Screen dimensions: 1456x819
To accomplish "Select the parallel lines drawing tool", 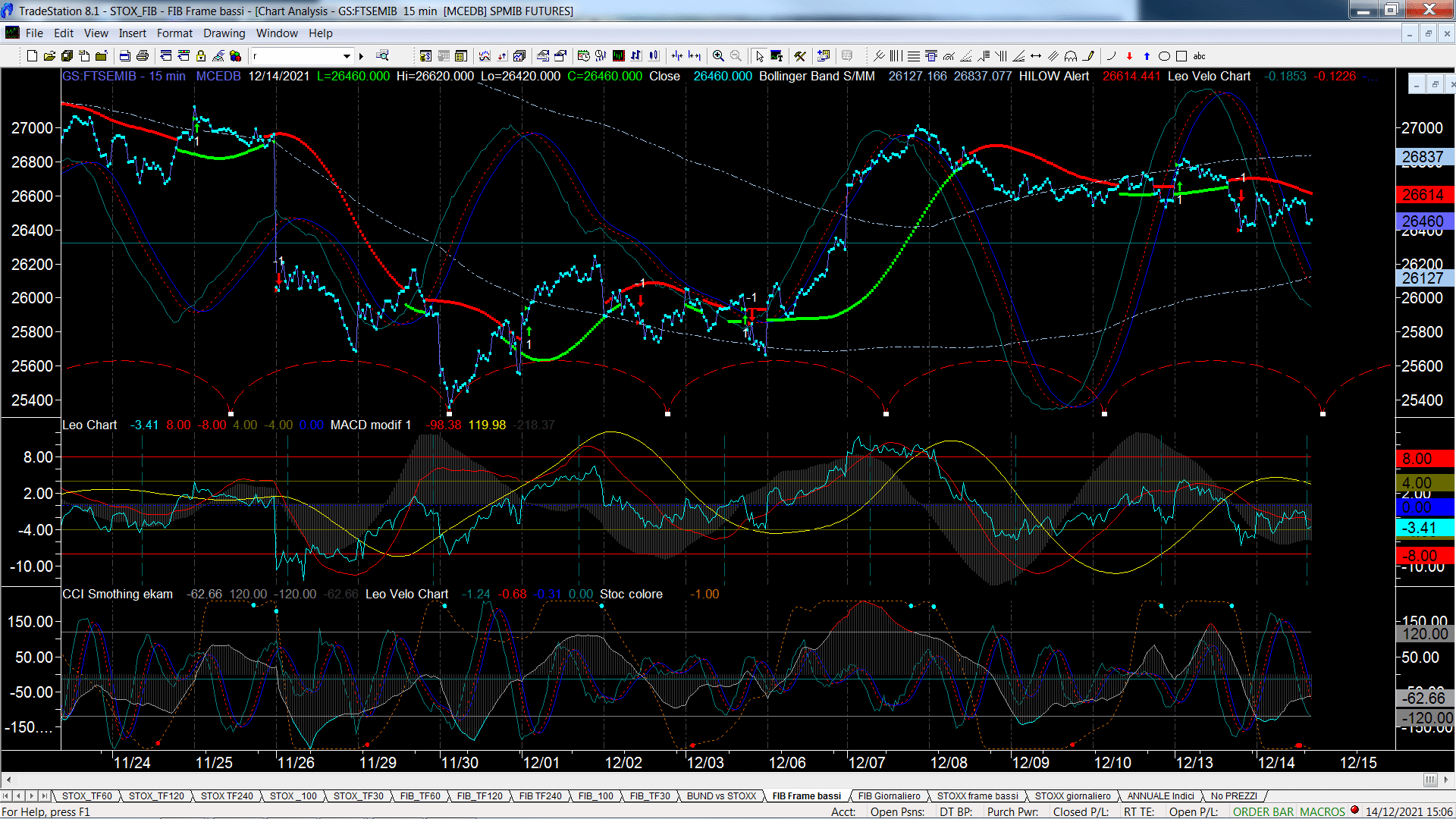I will coord(1053,56).
